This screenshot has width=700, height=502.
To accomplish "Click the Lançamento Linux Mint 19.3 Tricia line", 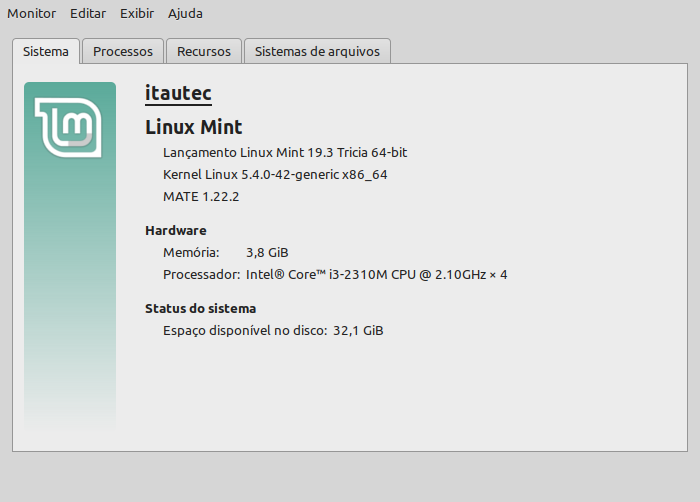I will point(285,152).
